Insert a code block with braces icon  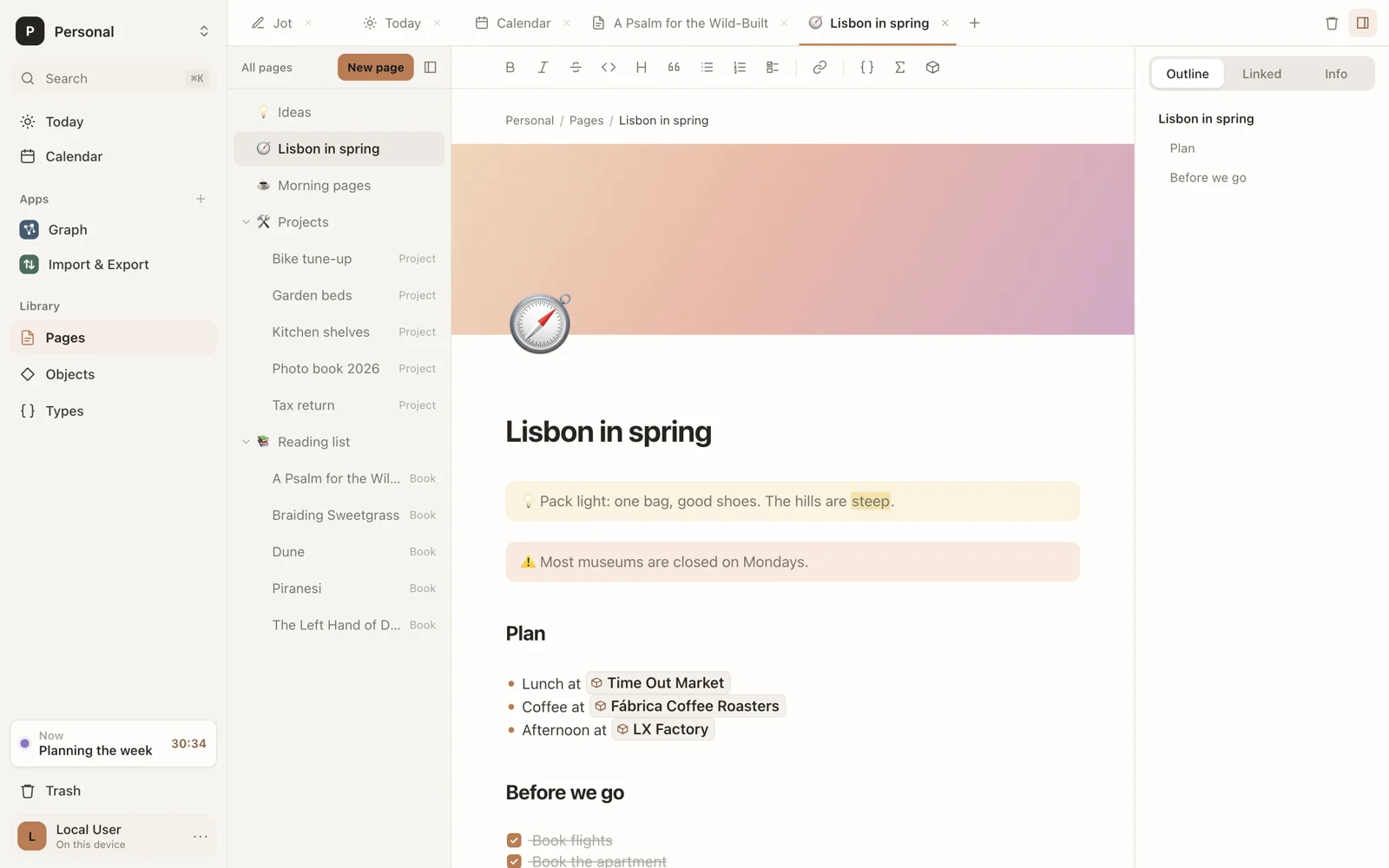(866, 68)
